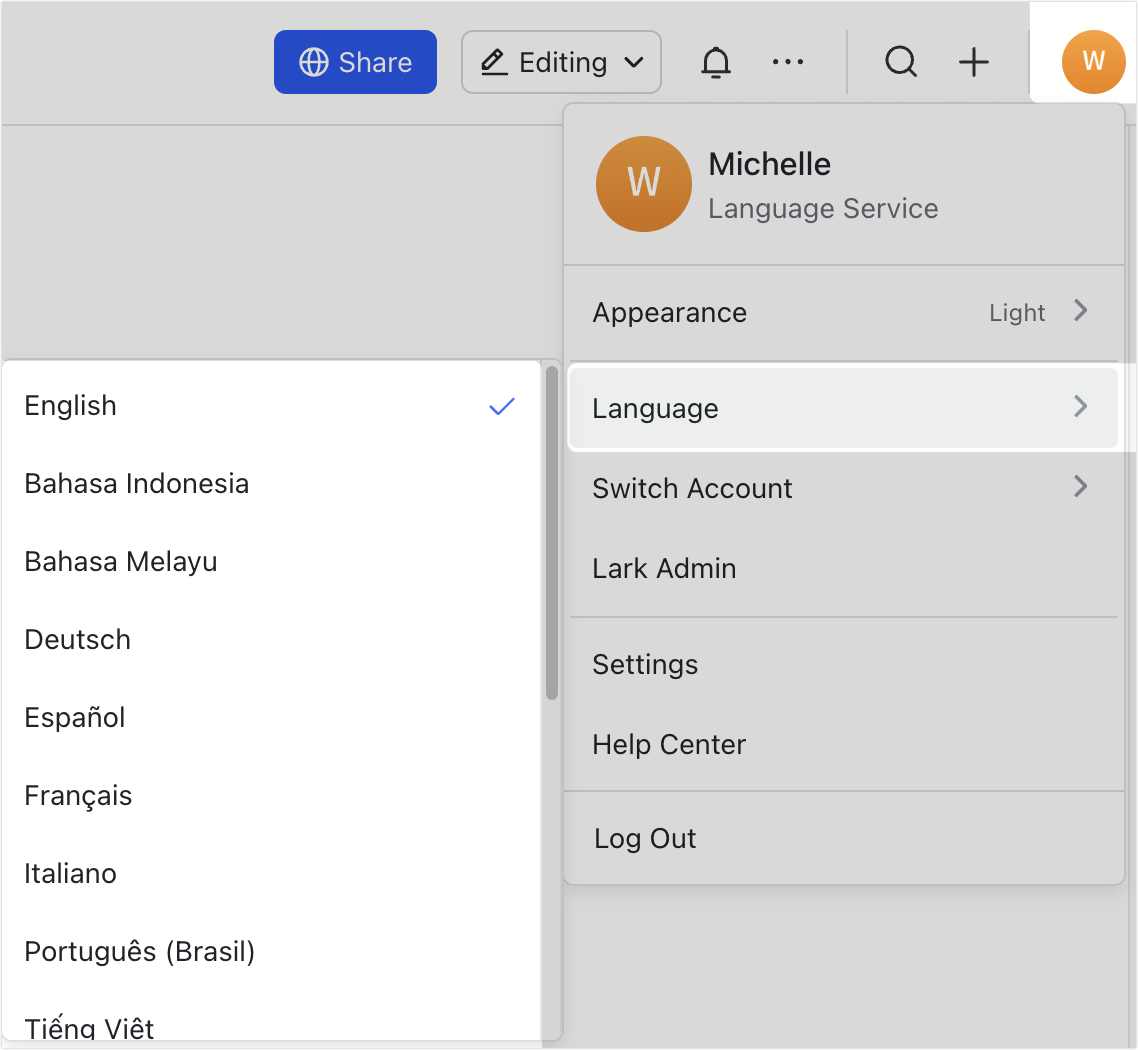Image resolution: width=1138 pixels, height=1050 pixels.
Task: Click the scrollbar in the language list
Action: pyautogui.click(x=551, y=530)
